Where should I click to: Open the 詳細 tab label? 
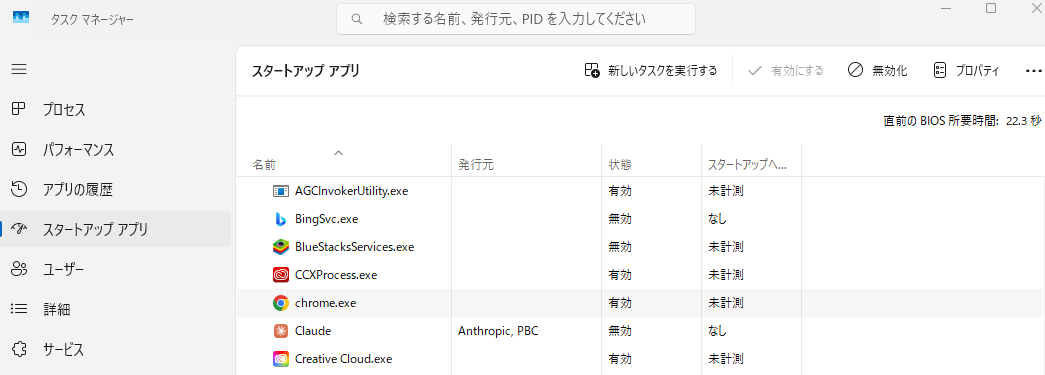point(57,310)
